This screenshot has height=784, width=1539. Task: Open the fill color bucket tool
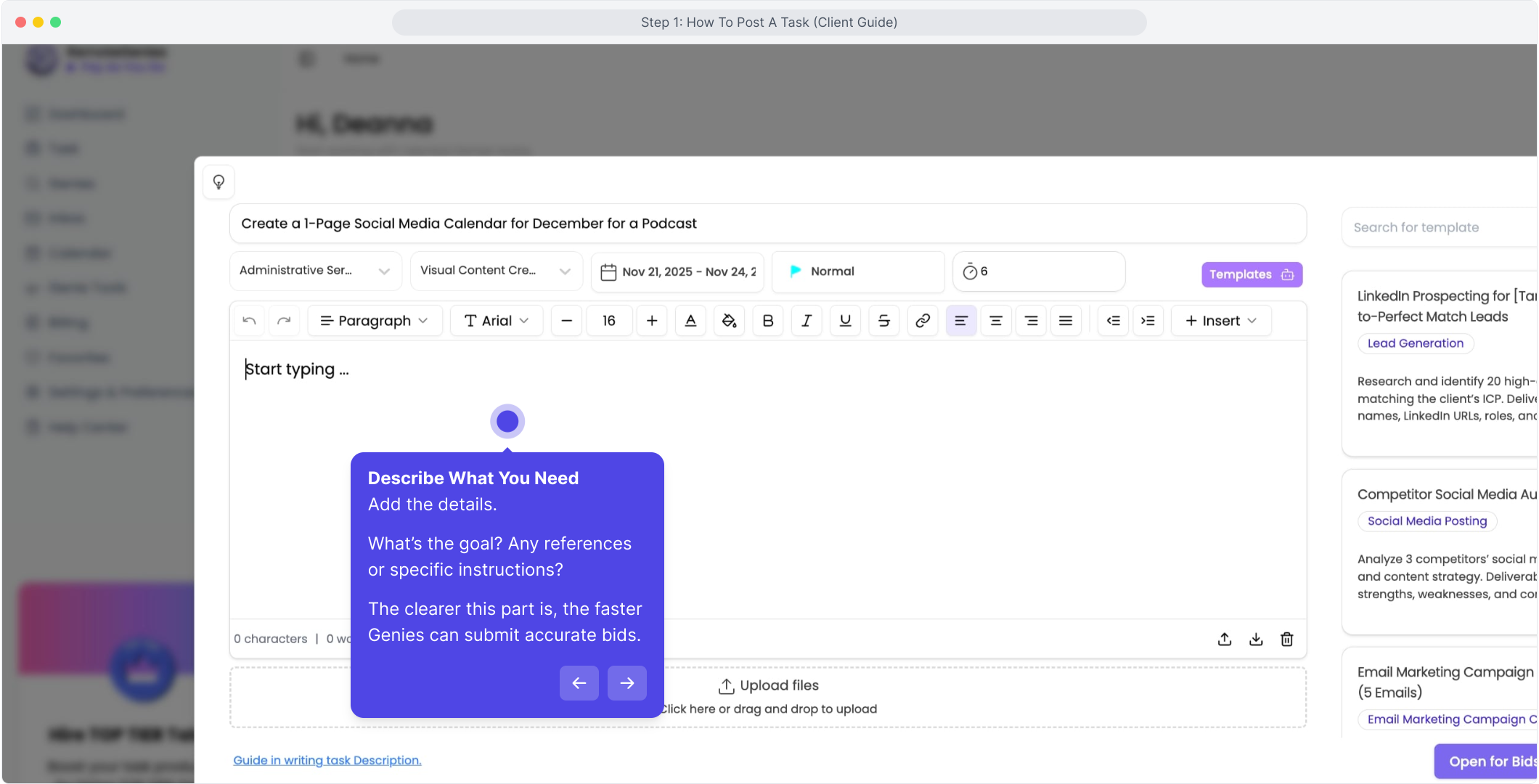click(729, 321)
